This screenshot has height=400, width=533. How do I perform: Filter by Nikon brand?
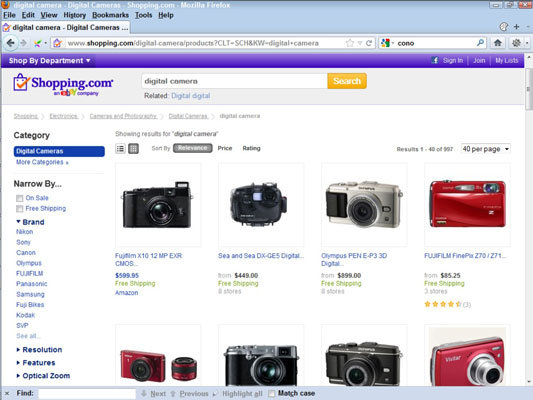click(24, 232)
